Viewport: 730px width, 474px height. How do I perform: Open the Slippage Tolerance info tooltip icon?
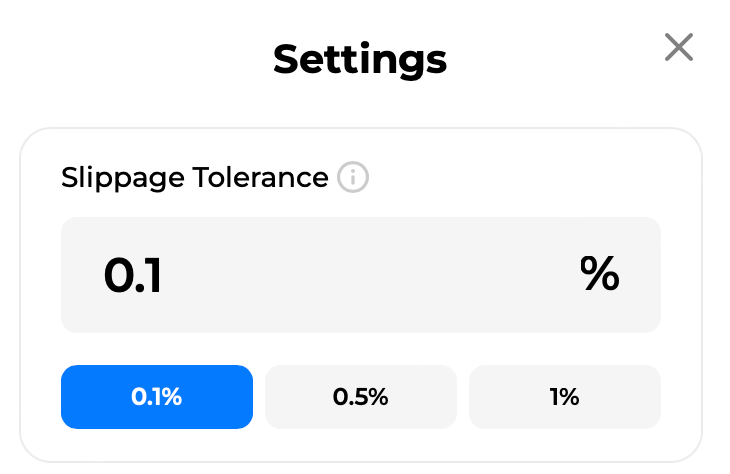(353, 177)
